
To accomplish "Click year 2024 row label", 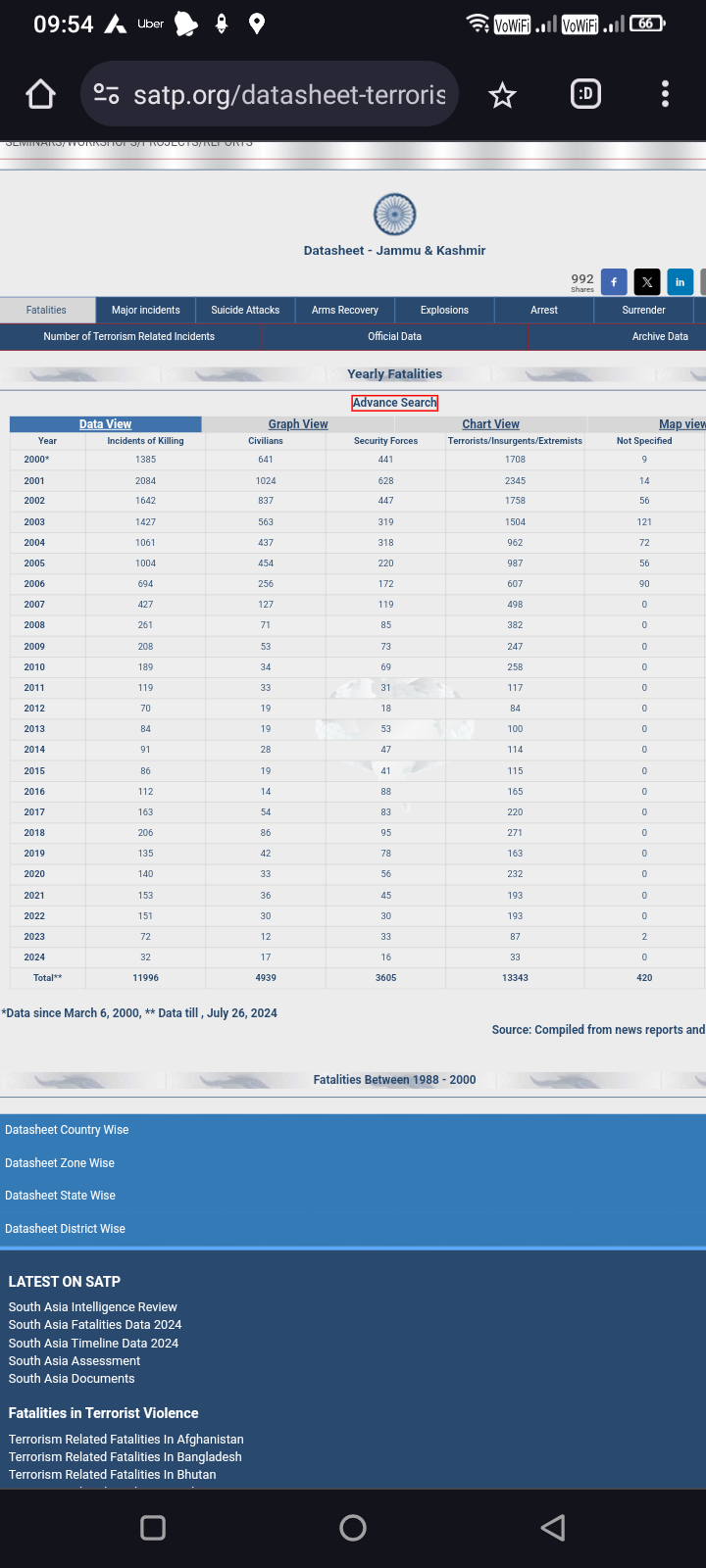I will click(x=34, y=957).
